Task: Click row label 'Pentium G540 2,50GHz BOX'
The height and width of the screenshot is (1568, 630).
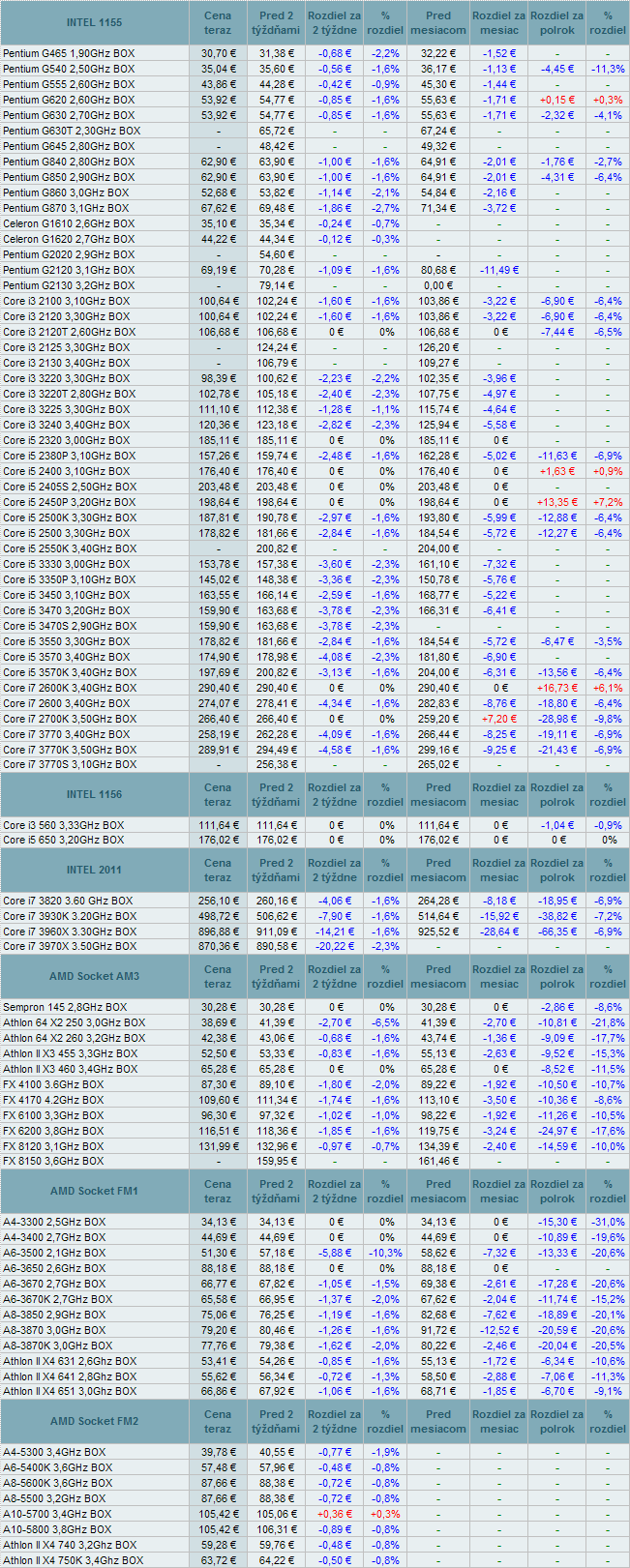Action: tap(69, 69)
